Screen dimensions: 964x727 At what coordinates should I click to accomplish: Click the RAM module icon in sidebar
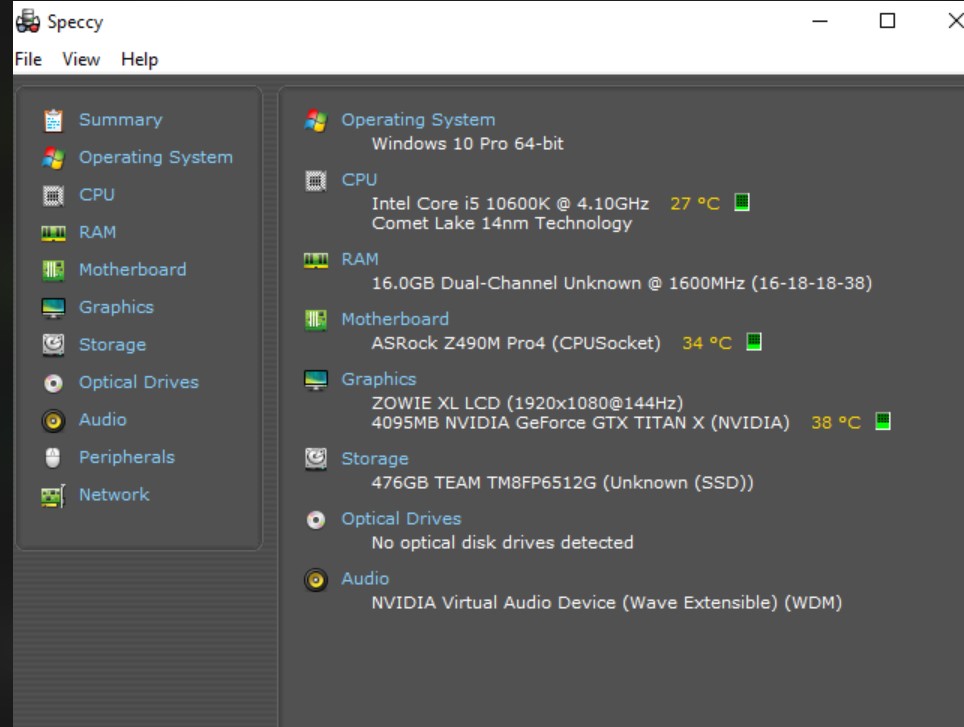coord(53,232)
